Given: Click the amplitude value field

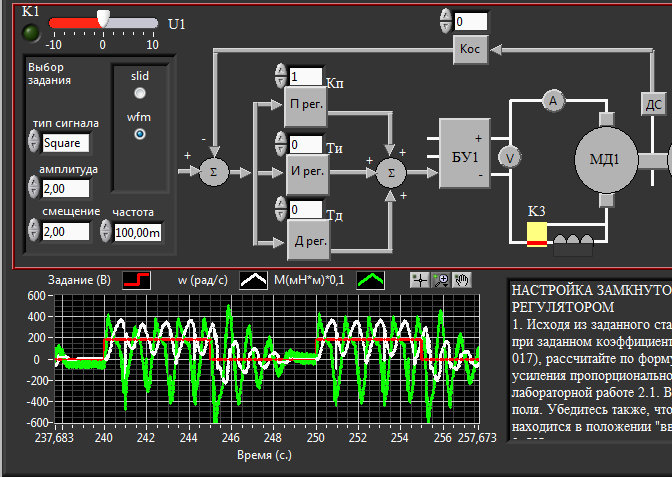Looking at the screenshot, I should (x=66, y=189).
